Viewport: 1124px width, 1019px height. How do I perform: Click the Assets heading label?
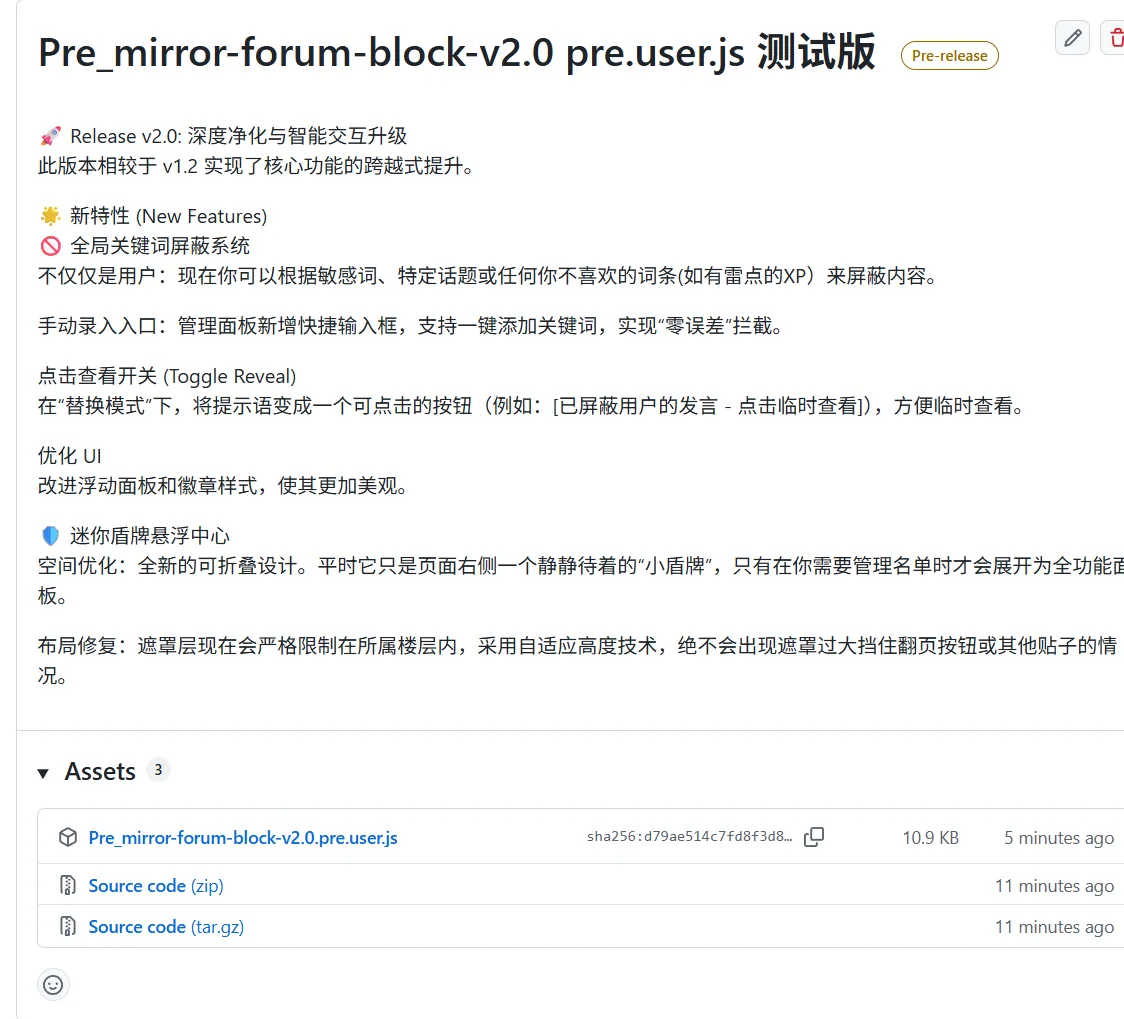point(100,772)
